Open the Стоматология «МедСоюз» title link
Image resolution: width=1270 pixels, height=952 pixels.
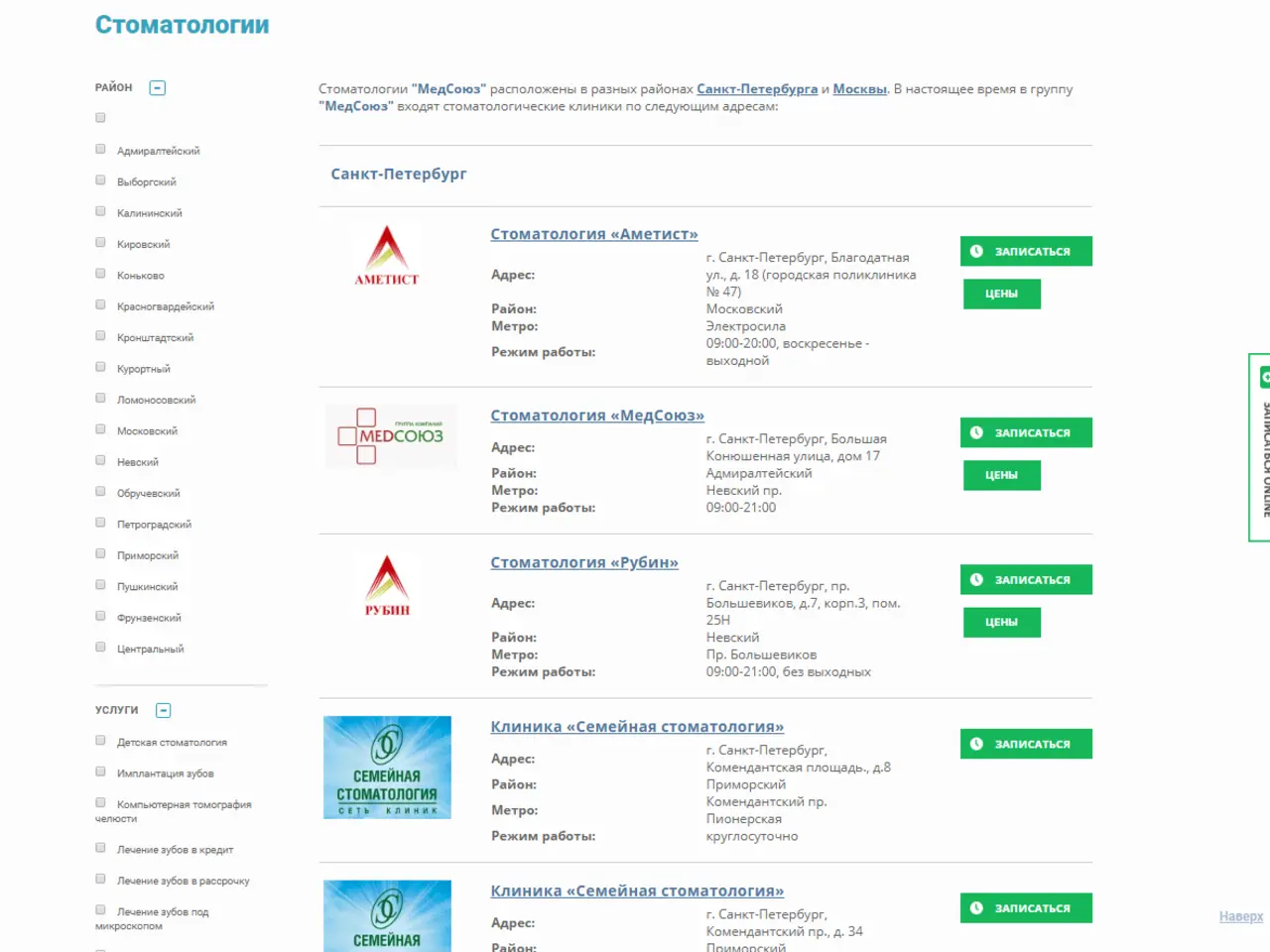click(x=597, y=416)
